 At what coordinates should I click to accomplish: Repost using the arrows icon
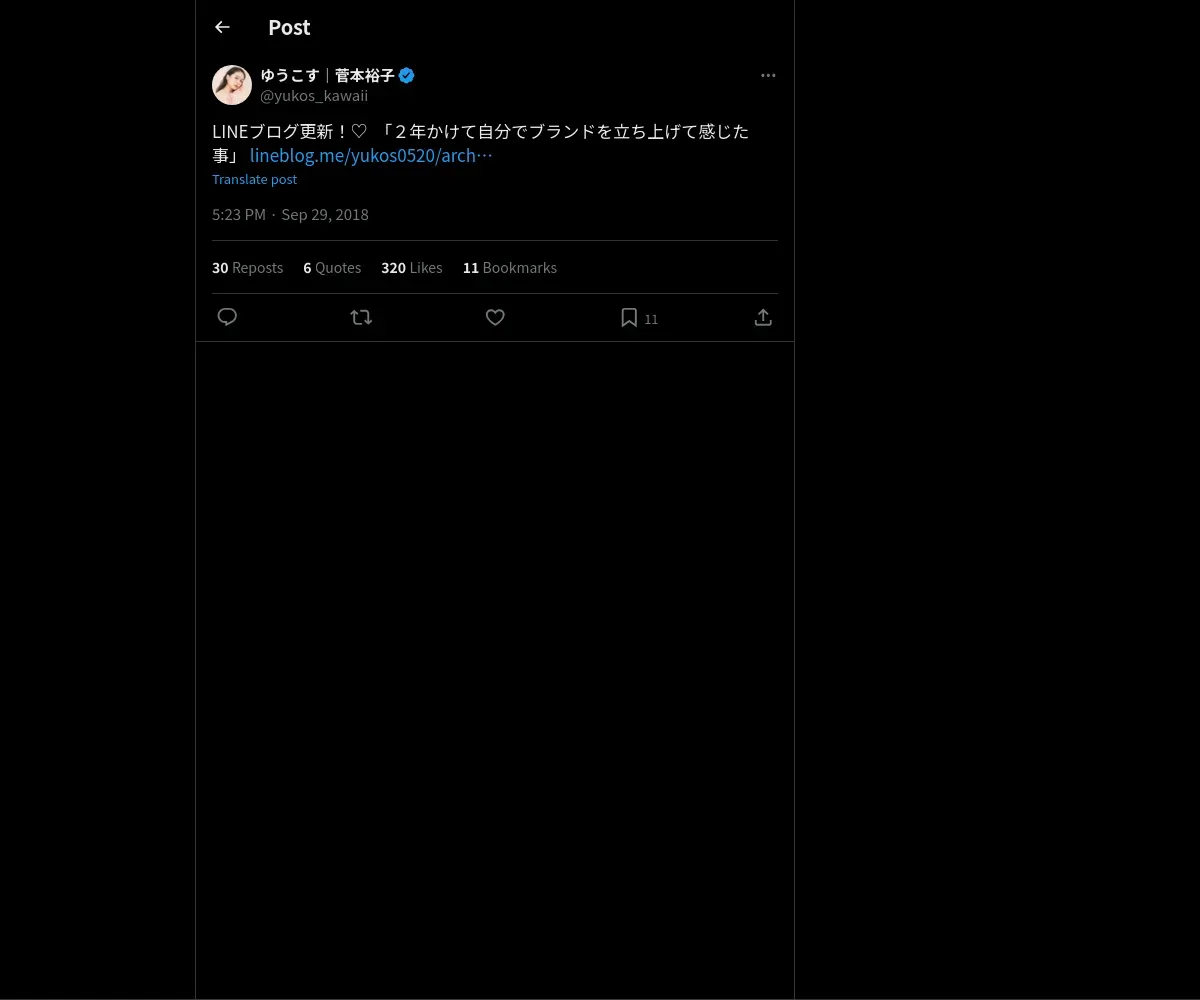point(361,317)
